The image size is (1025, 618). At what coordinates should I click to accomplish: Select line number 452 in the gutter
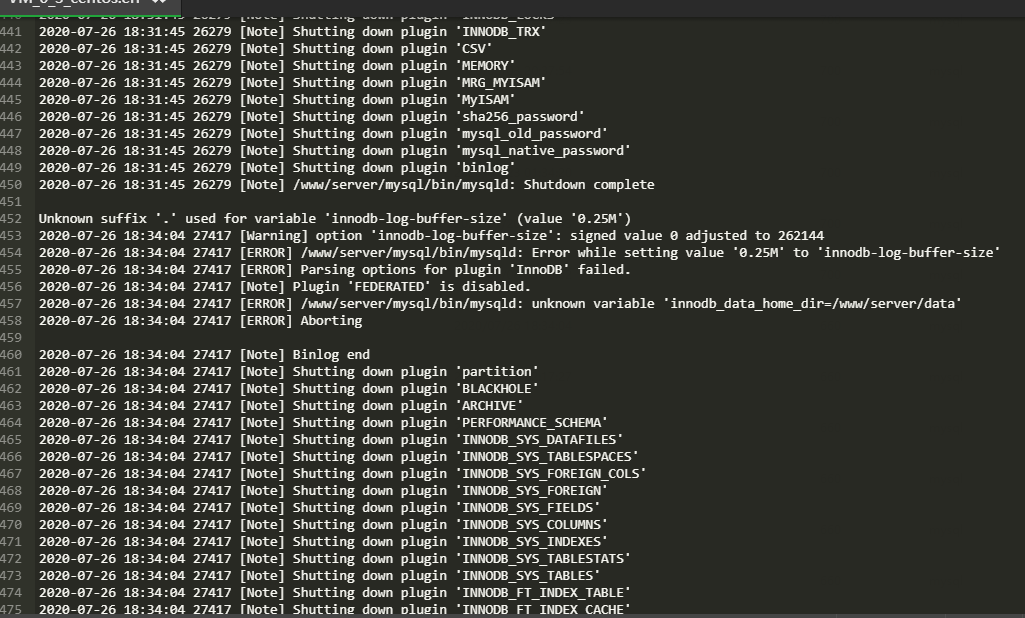coord(11,218)
